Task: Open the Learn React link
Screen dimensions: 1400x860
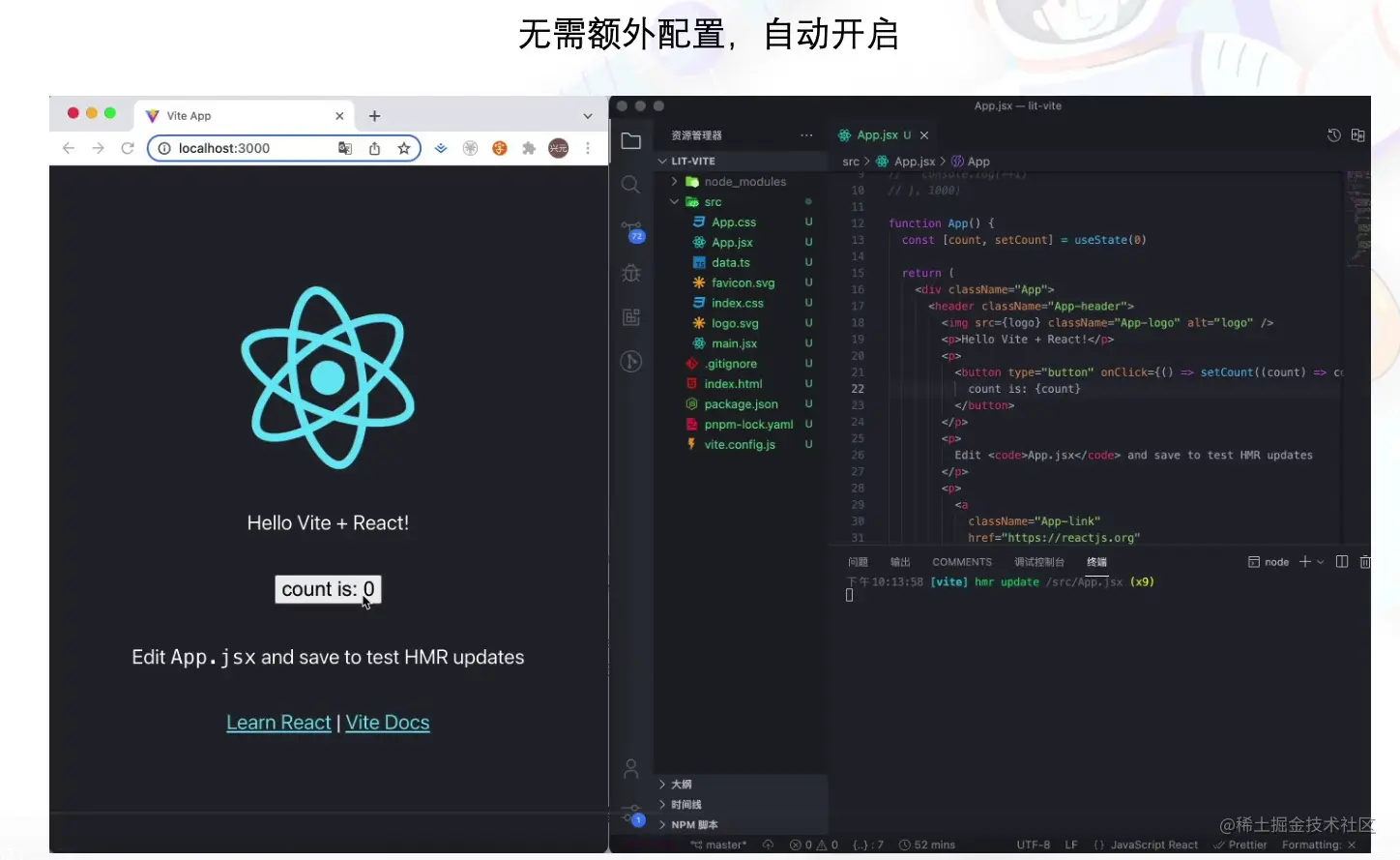Action: pyautogui.click(x=278, y=723)
